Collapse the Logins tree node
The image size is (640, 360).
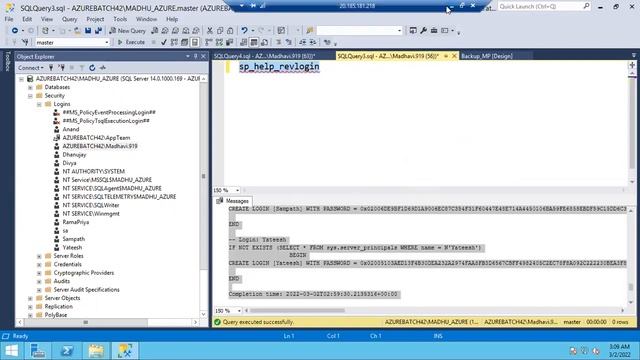(39, 104)
